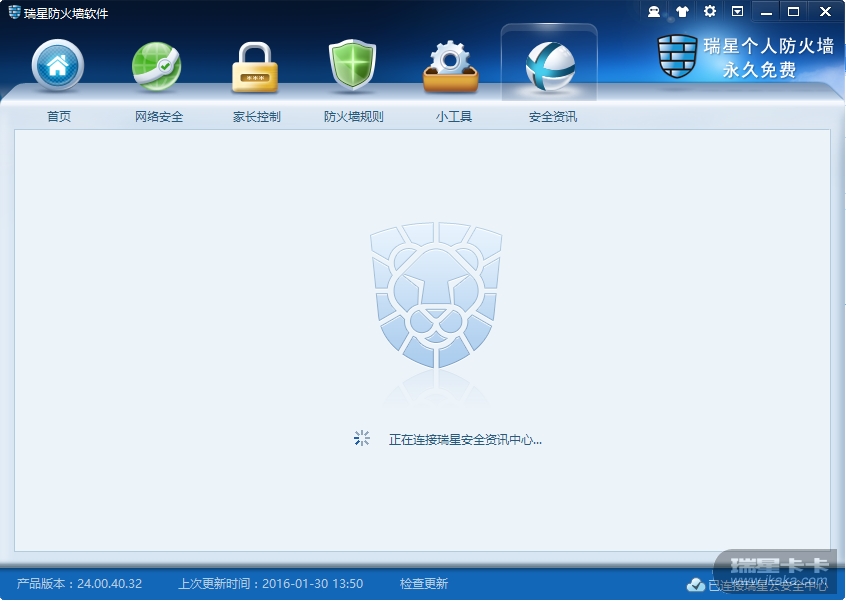Expand the title bar dropdown menu icon

[738, 11]
